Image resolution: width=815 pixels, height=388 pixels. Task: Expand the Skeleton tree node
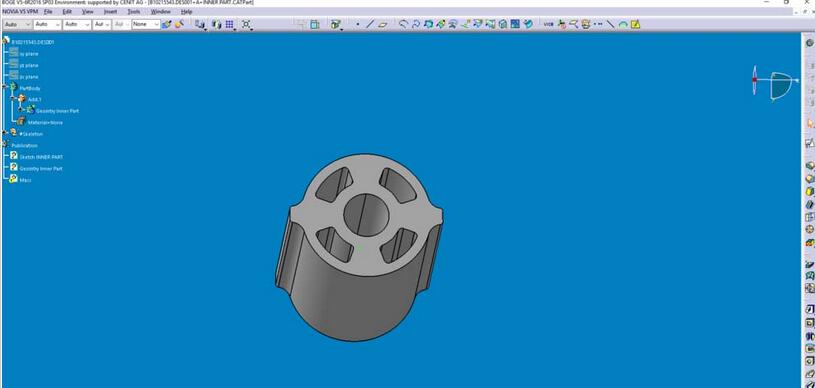tap(5, 133)
